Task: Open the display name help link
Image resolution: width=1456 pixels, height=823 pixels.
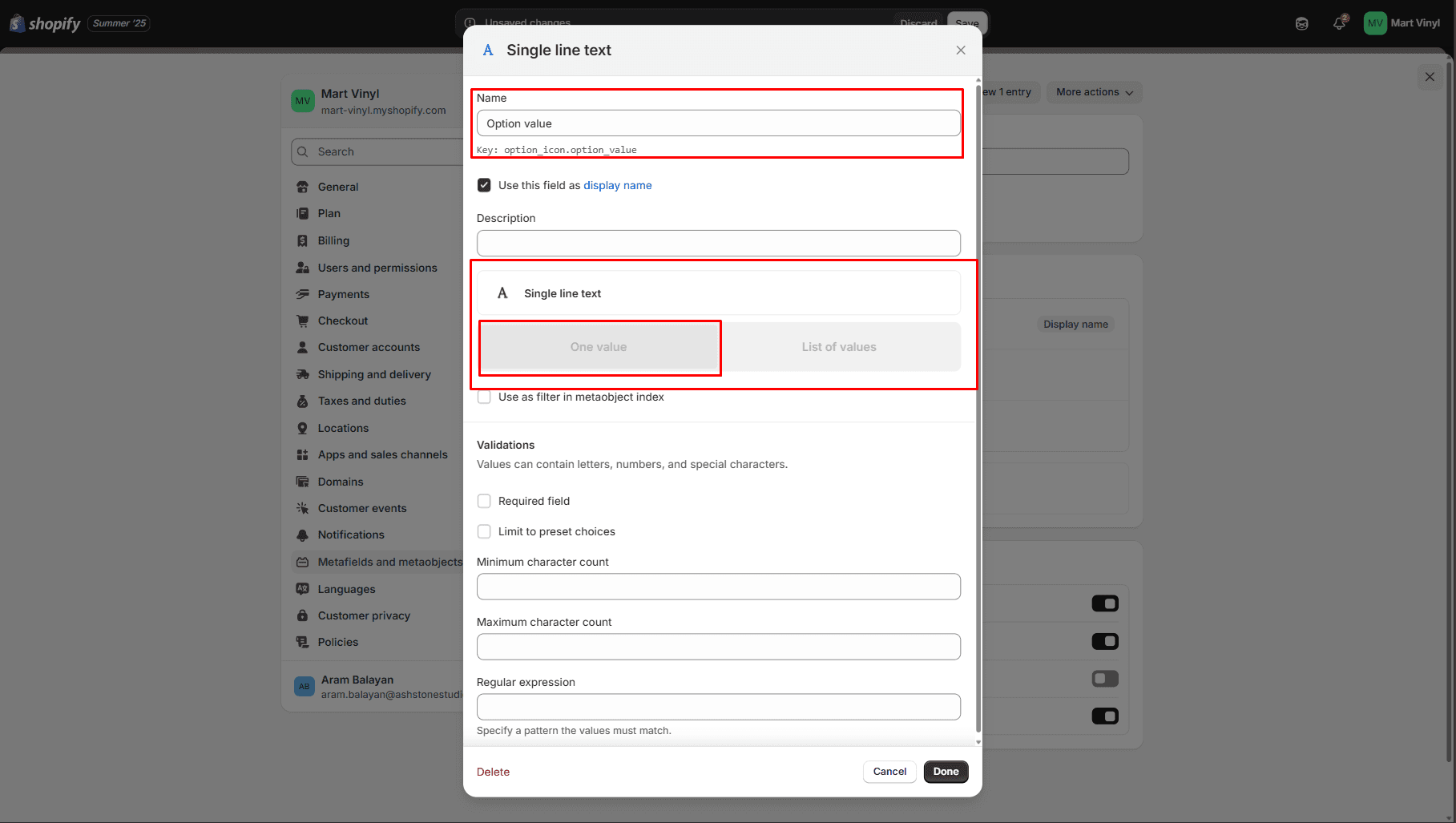Action: (617, 185)
